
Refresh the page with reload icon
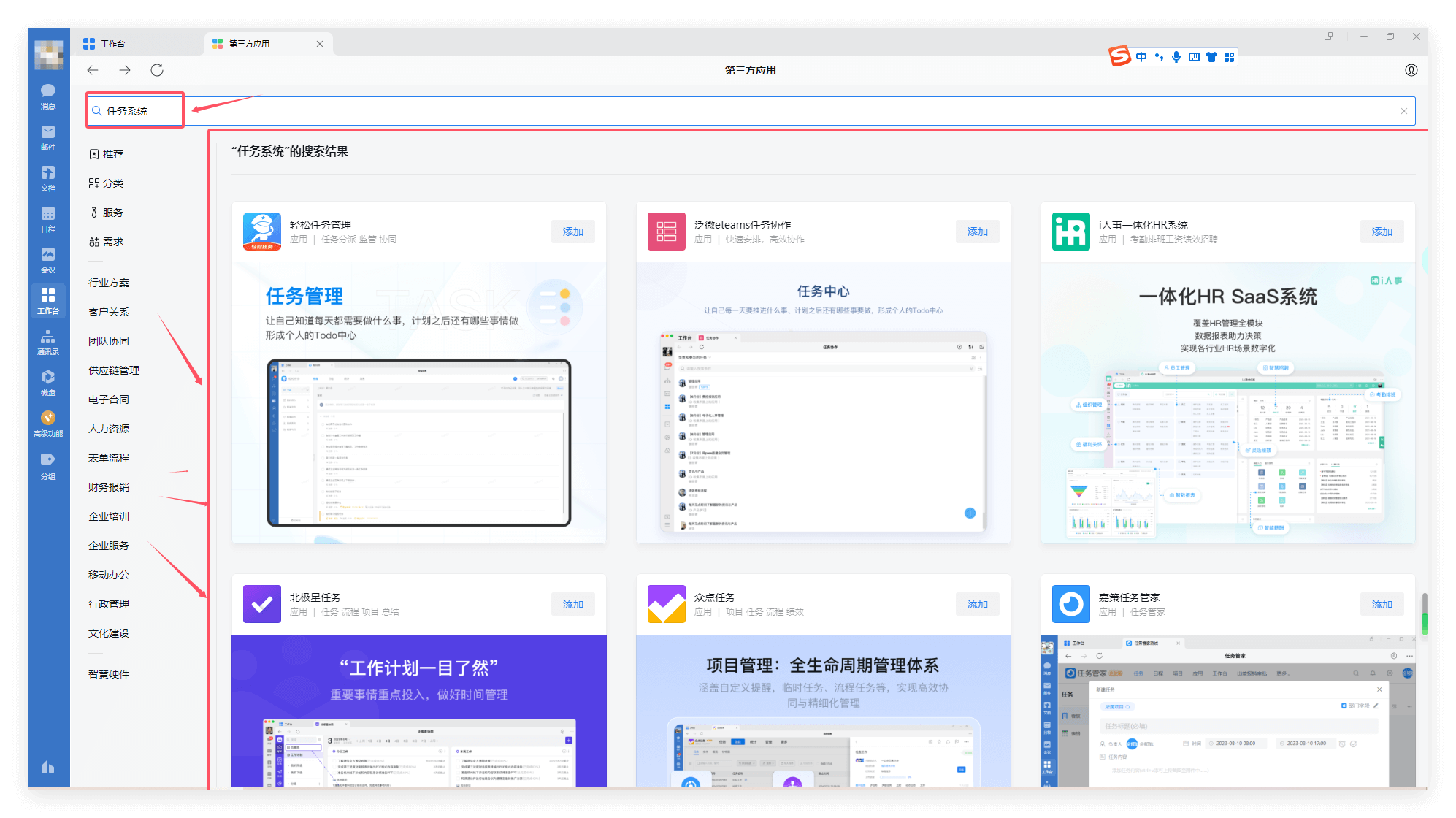point(157,70)
